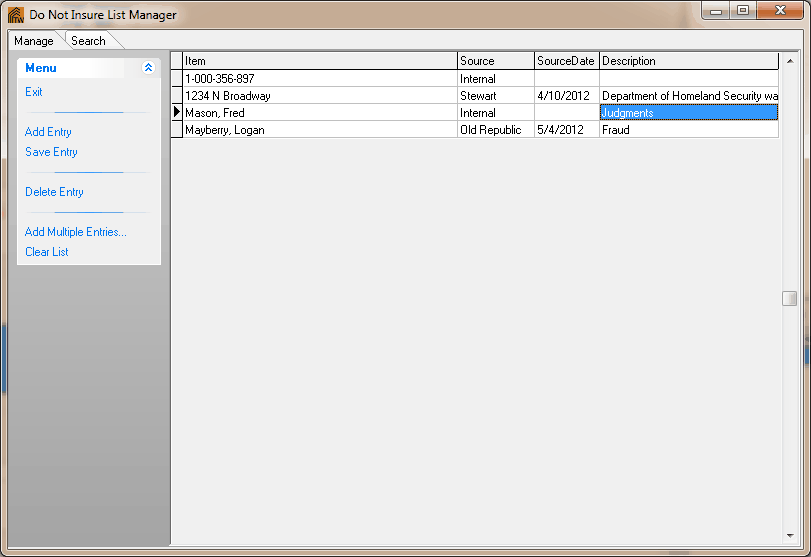Screen dimensions: 811x557
Task: Click Add Entry in the menu
Action: 48,132
